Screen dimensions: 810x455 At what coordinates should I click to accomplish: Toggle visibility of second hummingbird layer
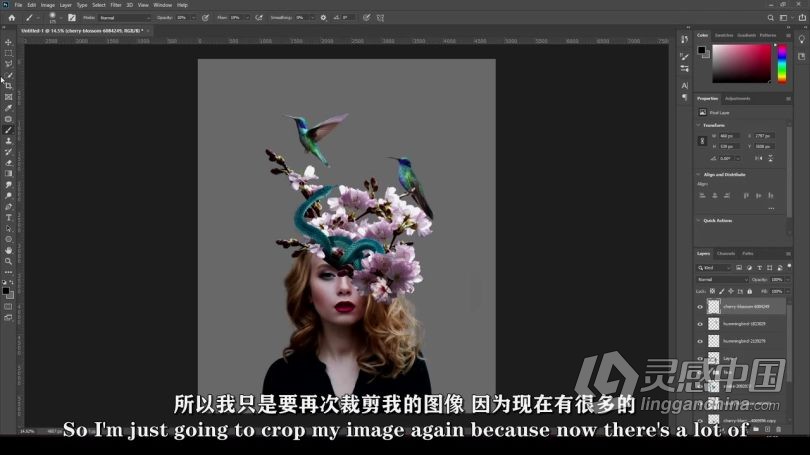(700, 341)
